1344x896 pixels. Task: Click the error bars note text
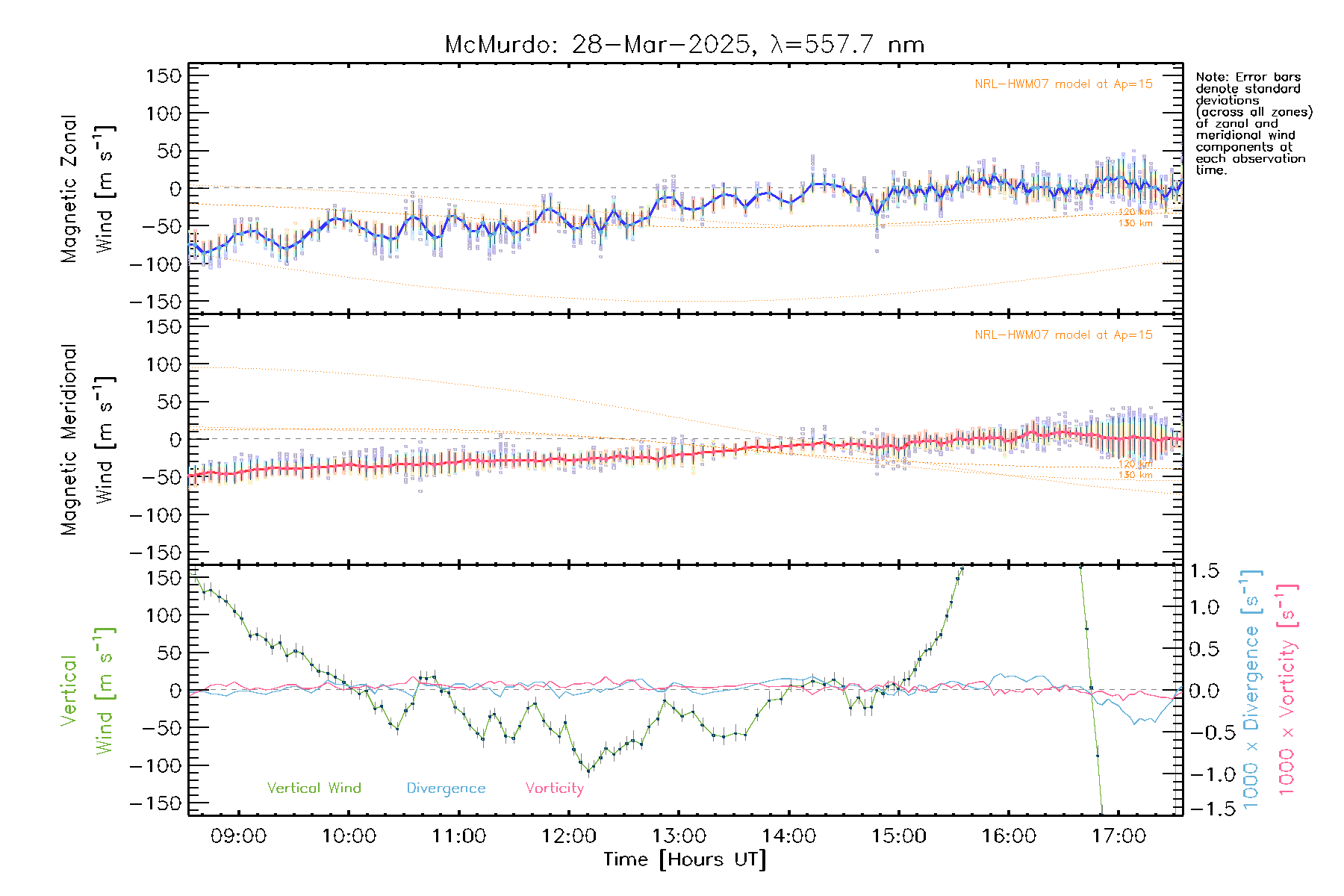(x=1253, y=123)
